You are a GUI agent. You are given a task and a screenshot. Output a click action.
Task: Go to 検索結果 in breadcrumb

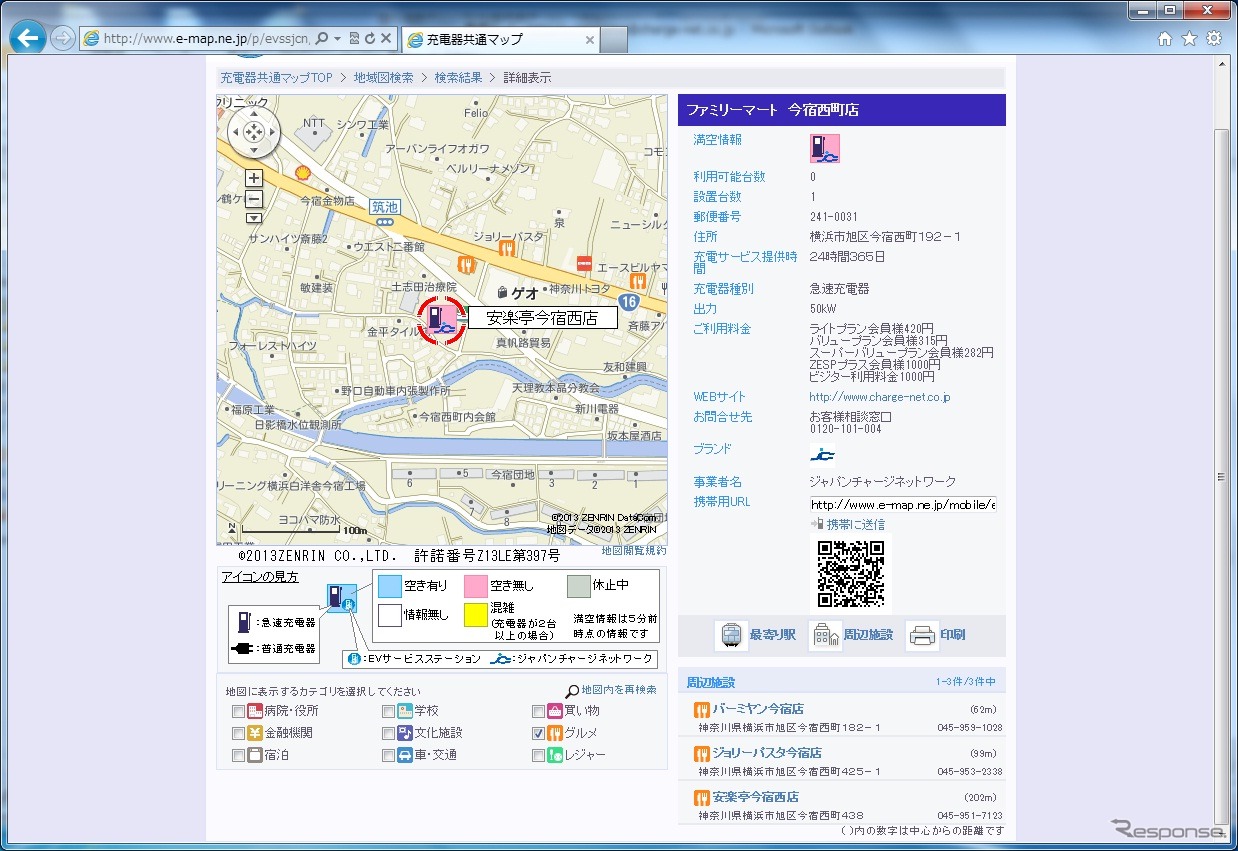(458, 78)
